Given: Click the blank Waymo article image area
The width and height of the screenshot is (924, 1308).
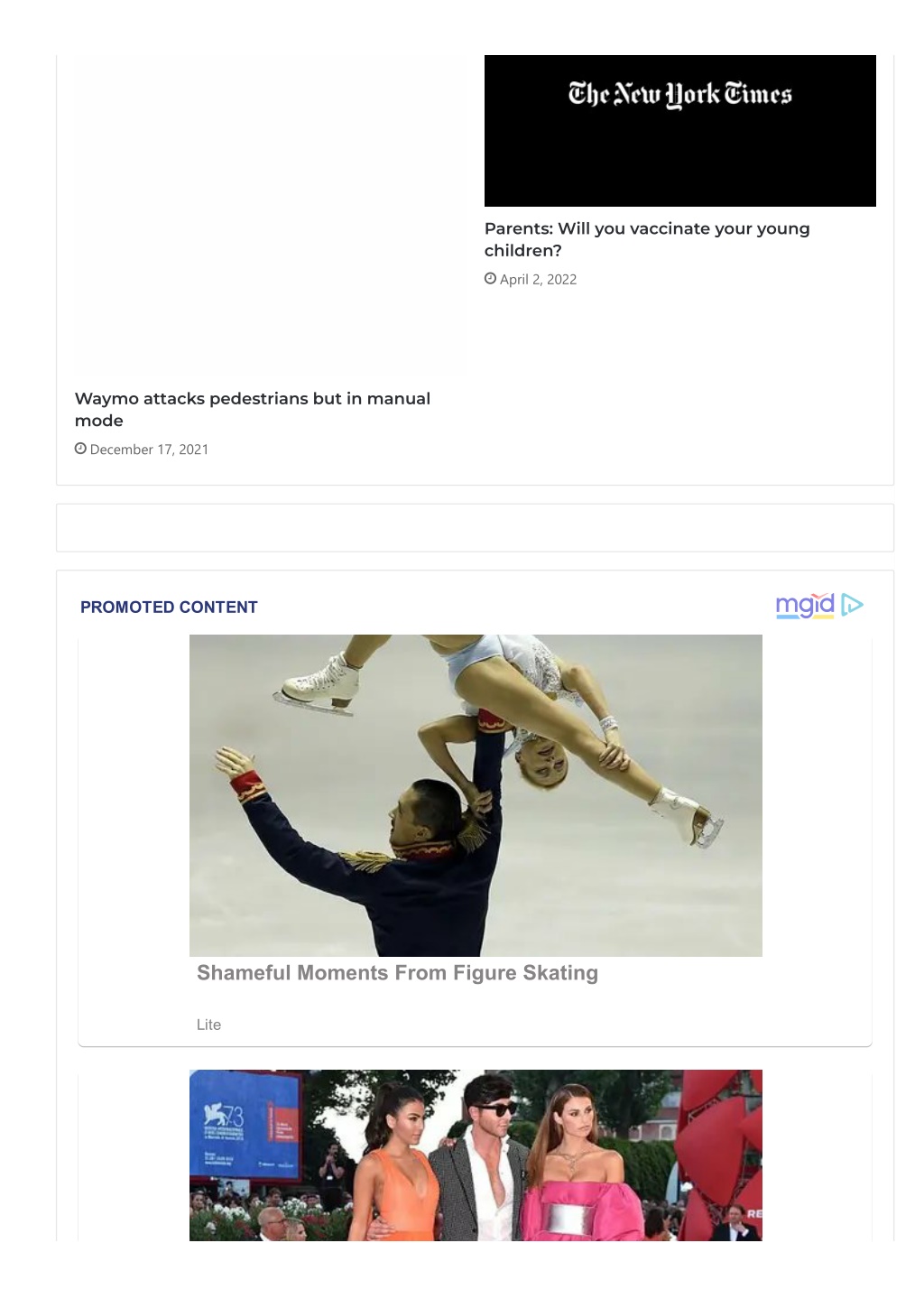Looking at the screenshot, I should coord(269,215).
